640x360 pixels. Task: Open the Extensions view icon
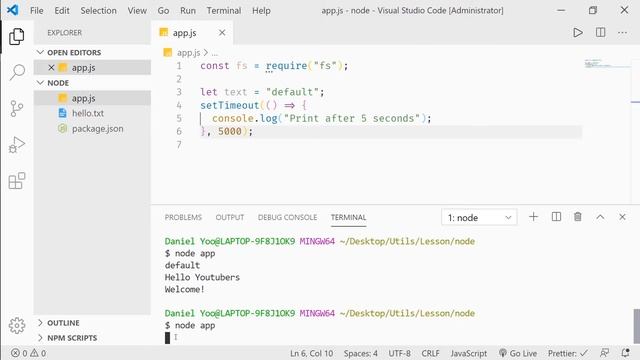point(17,180)
